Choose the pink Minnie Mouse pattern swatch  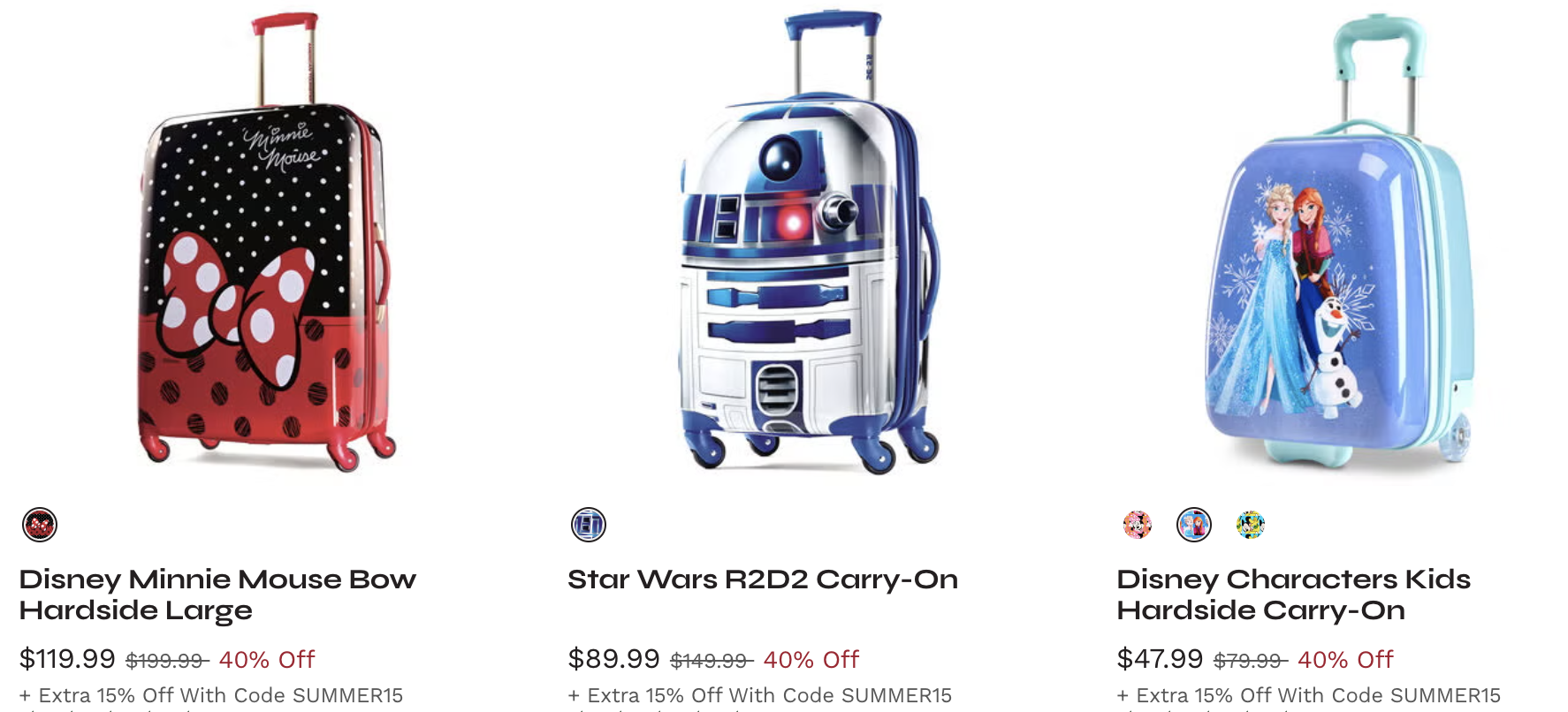(x=1138, y=525)
